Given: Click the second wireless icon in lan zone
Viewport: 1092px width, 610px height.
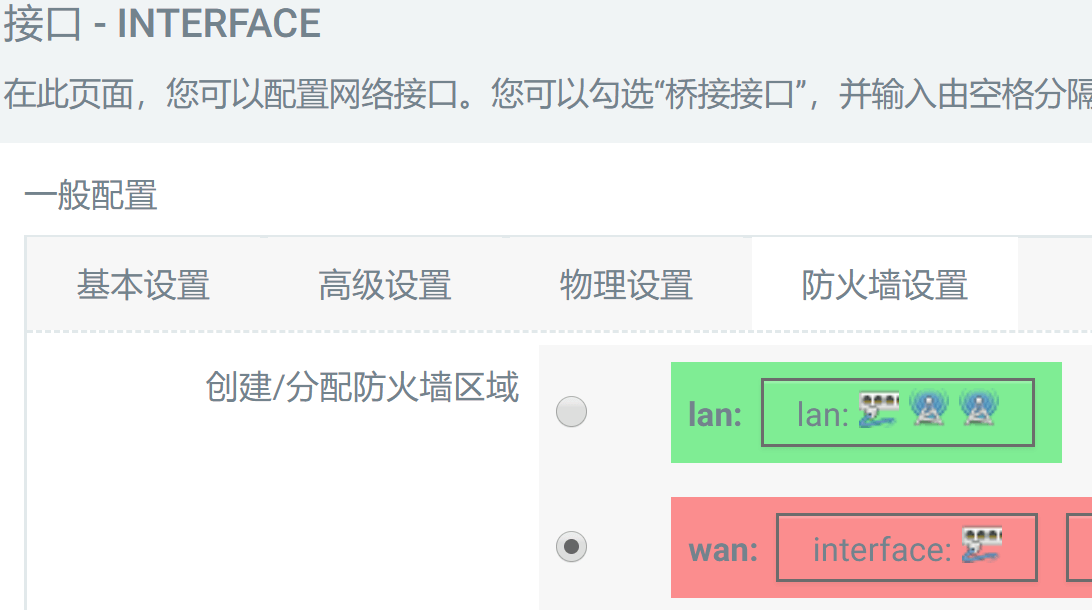Looking at the screenshot, I should click(x=976, y=410).
